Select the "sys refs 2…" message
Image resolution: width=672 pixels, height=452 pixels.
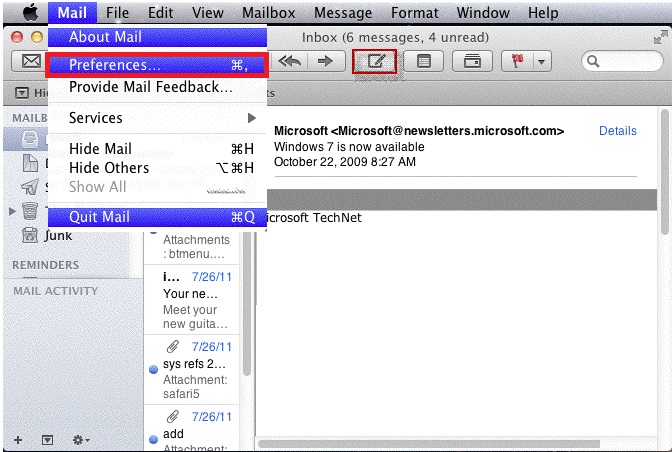click(191, 370)
